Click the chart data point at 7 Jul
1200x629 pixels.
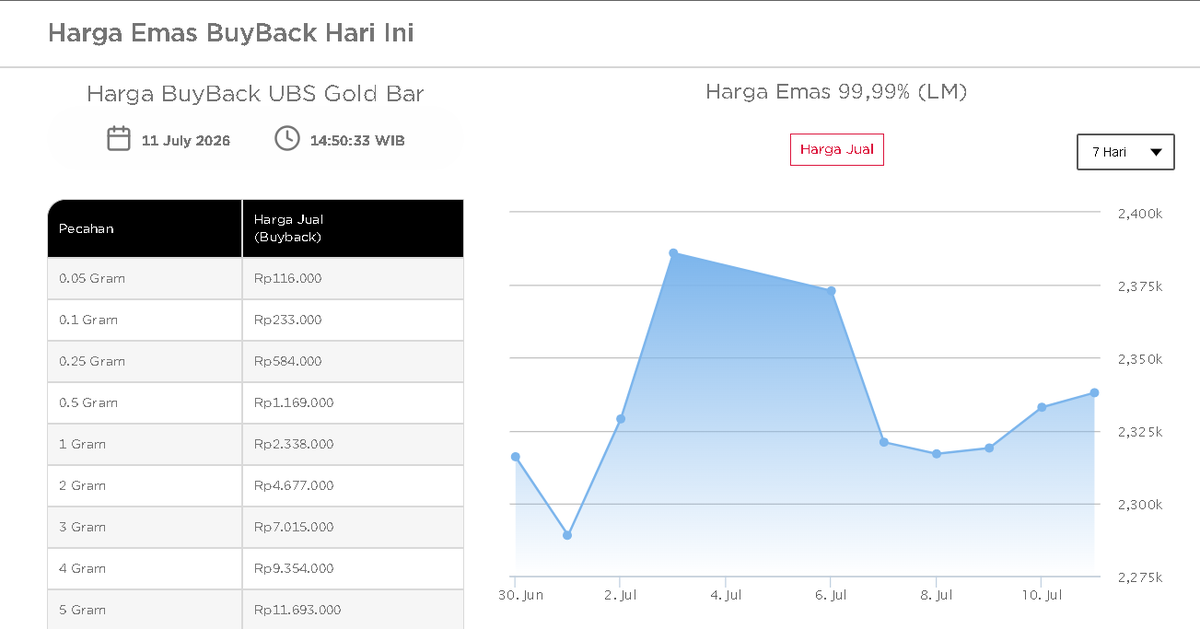pyautogui.click(x=884, y=442)
